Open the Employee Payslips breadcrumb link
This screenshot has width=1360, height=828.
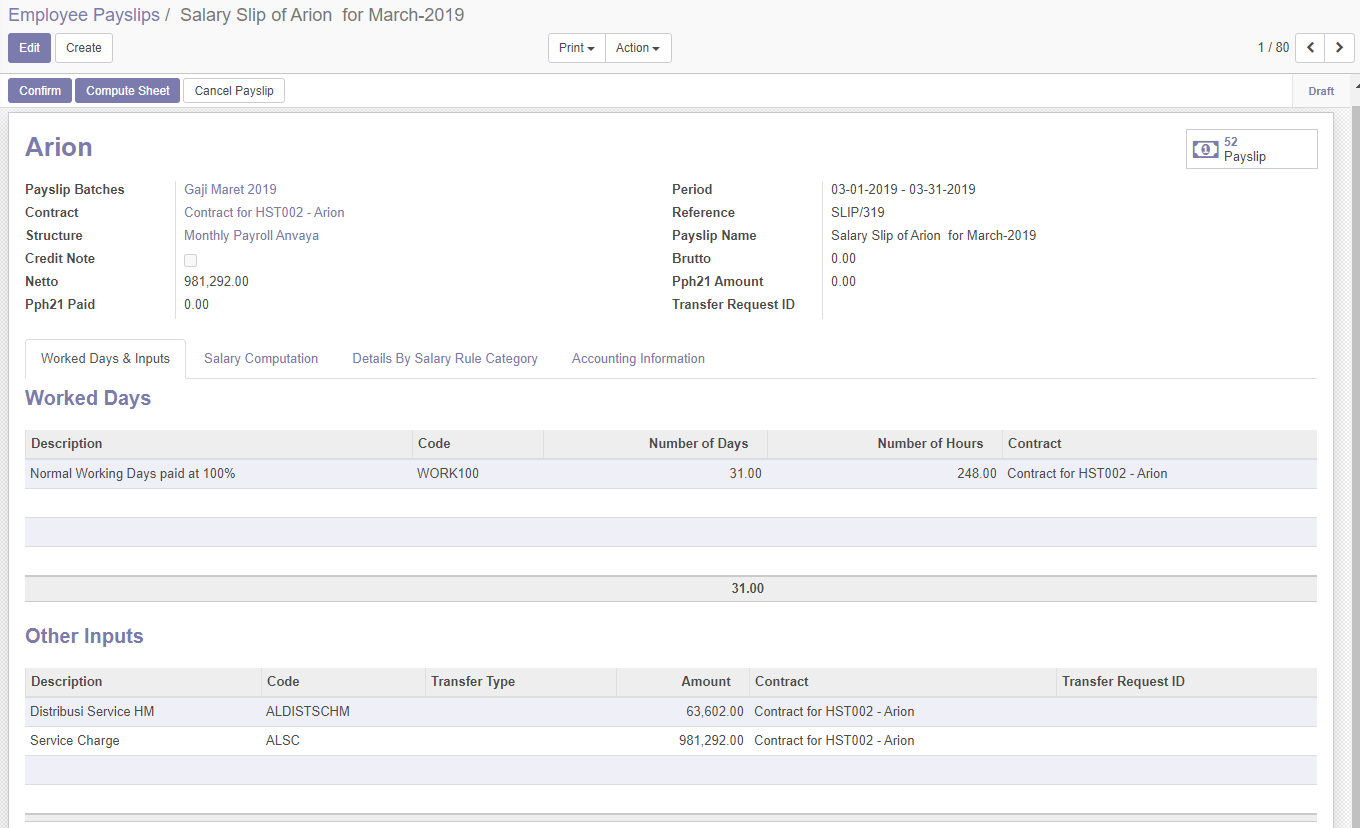(84, 15)
